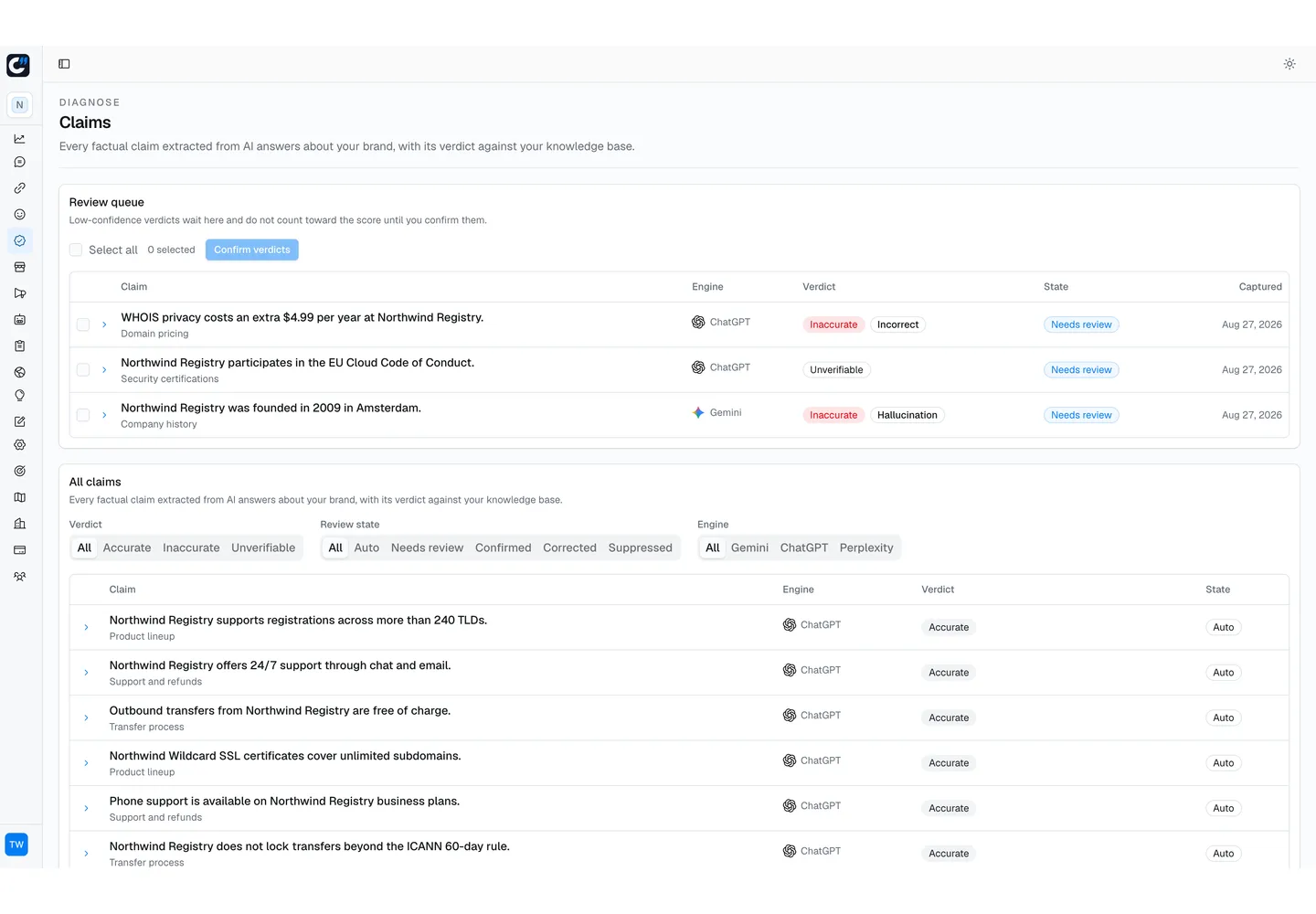This screenshot has width=1316, height=914.
Task: Filter engine by Gemini
Action: (x=749, y=548)
